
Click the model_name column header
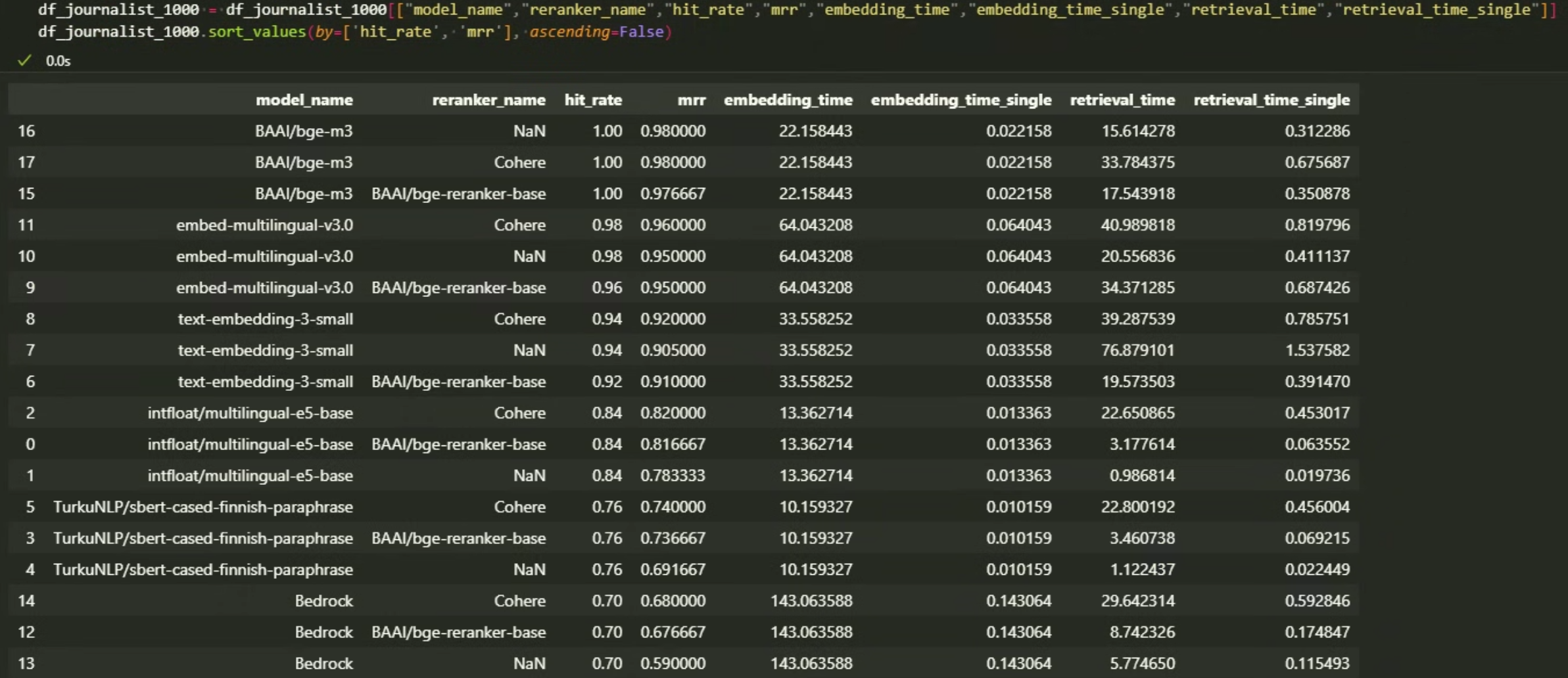[304, 100]
